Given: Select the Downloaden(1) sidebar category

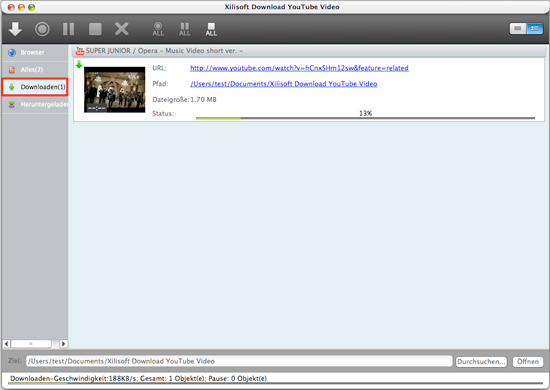Looking at the screenshot, I should point(35,87).
